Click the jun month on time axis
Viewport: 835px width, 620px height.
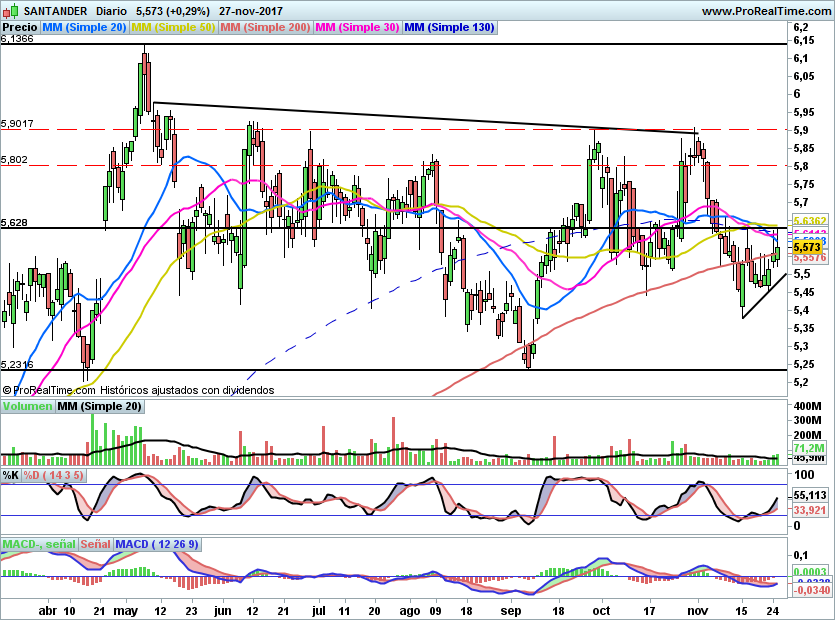pos(222,611)
